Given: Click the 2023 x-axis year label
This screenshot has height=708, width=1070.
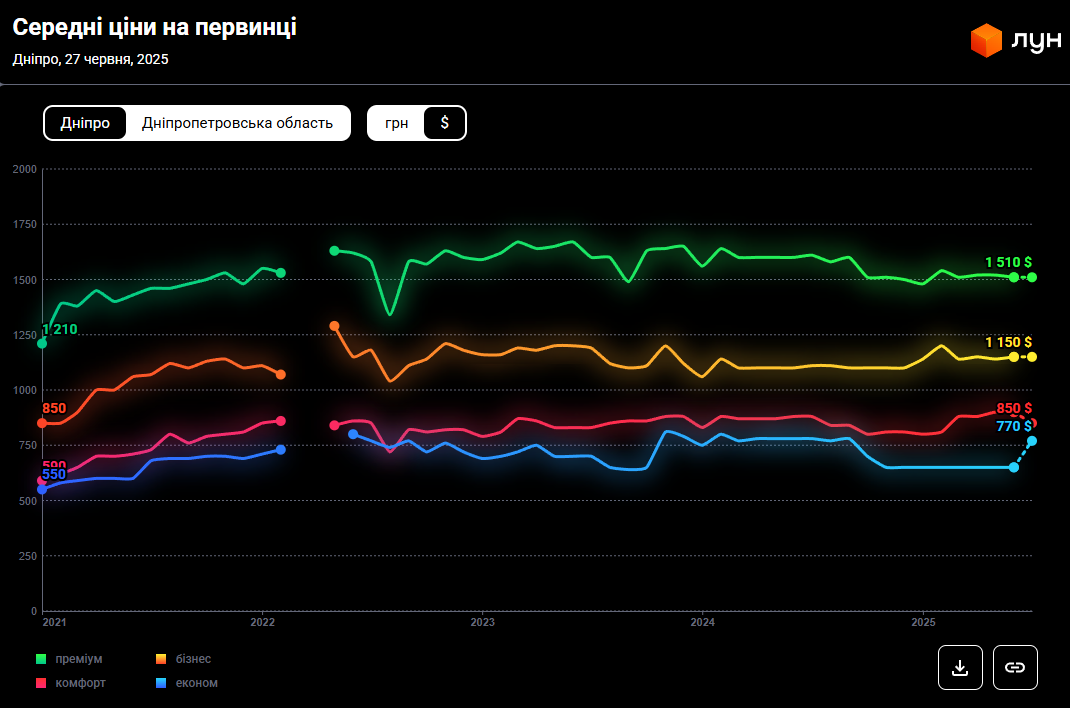Looking at the screenshot, I should tap(482, 622).
